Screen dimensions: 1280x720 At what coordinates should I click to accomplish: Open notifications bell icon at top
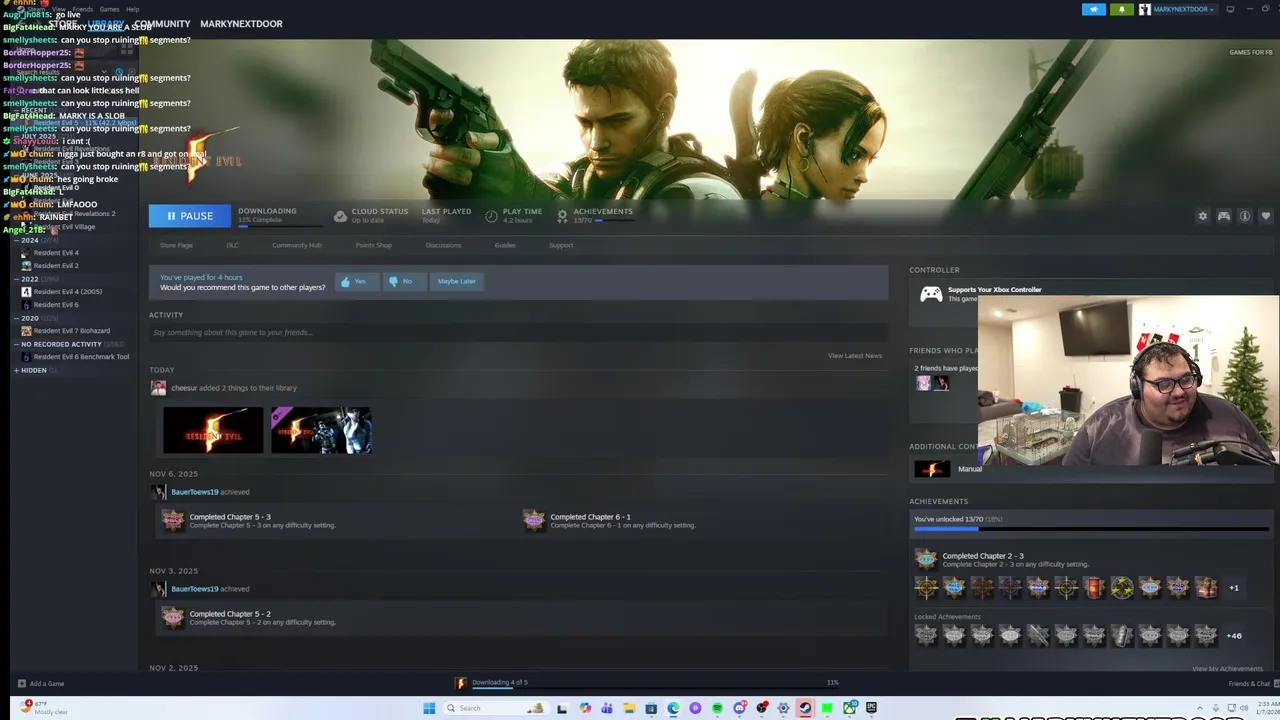(1121, 9)
